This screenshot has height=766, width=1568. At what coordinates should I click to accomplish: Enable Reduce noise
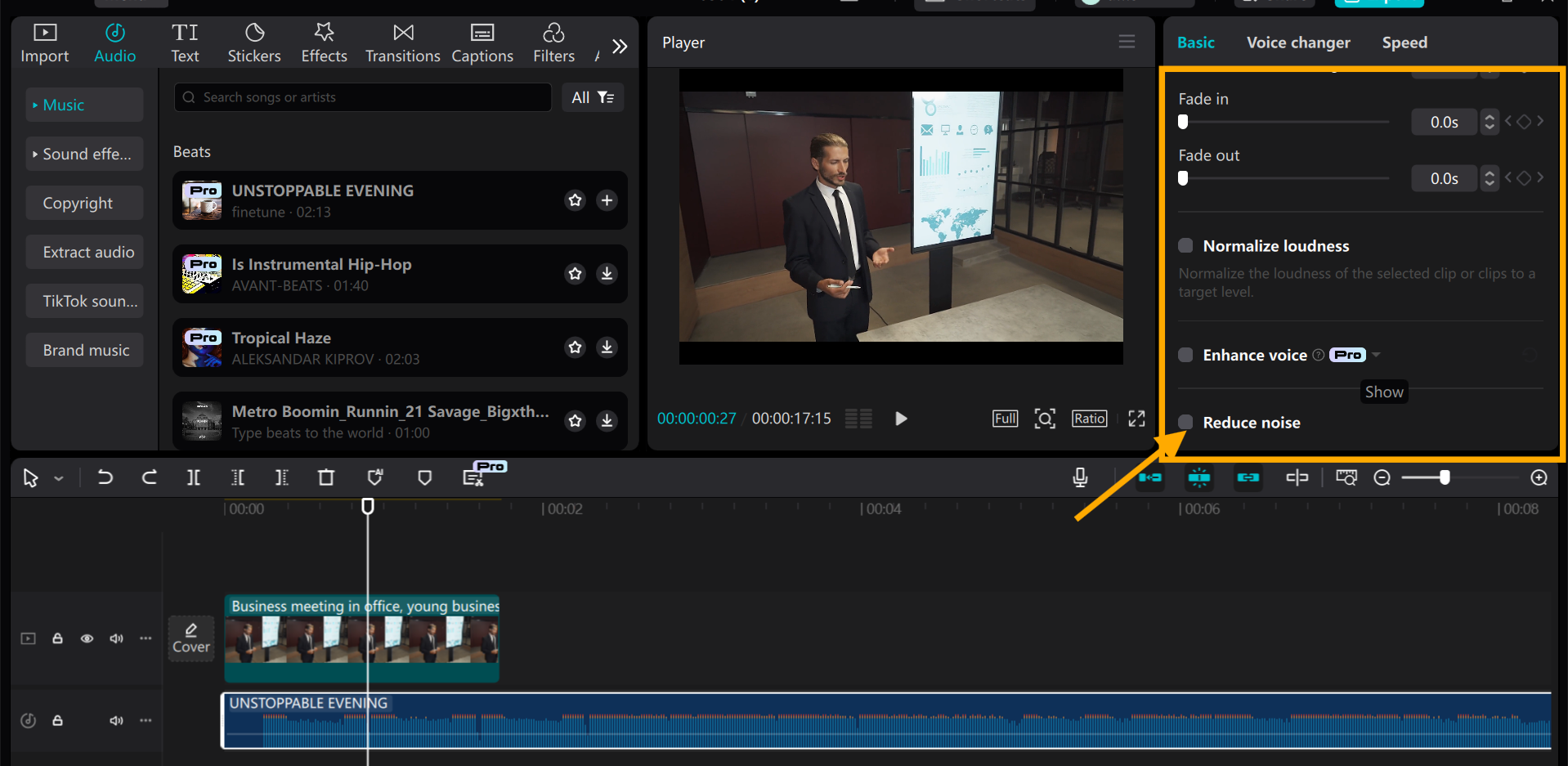(1185, 423)
